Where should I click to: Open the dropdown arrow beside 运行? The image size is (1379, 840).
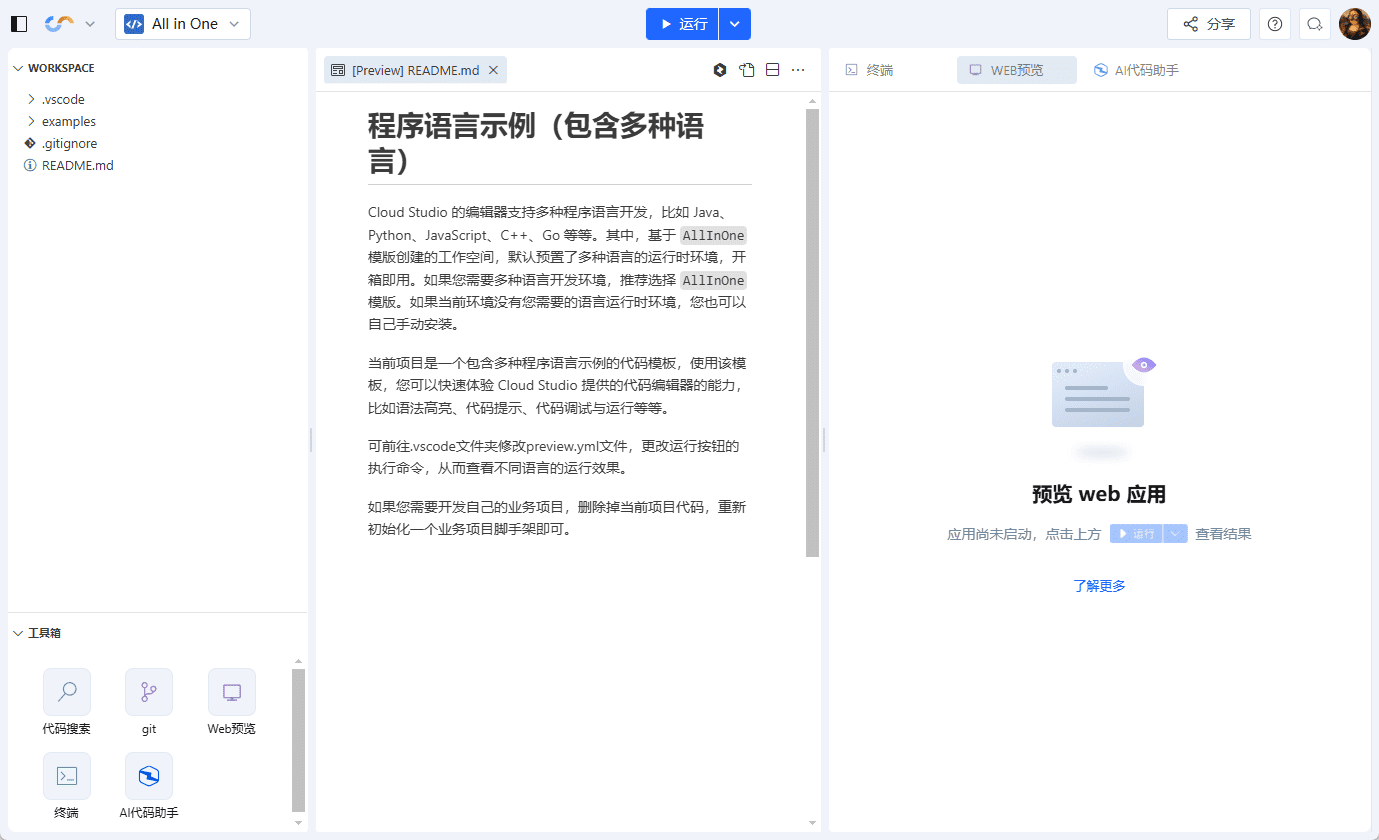(x=735, y=24)
